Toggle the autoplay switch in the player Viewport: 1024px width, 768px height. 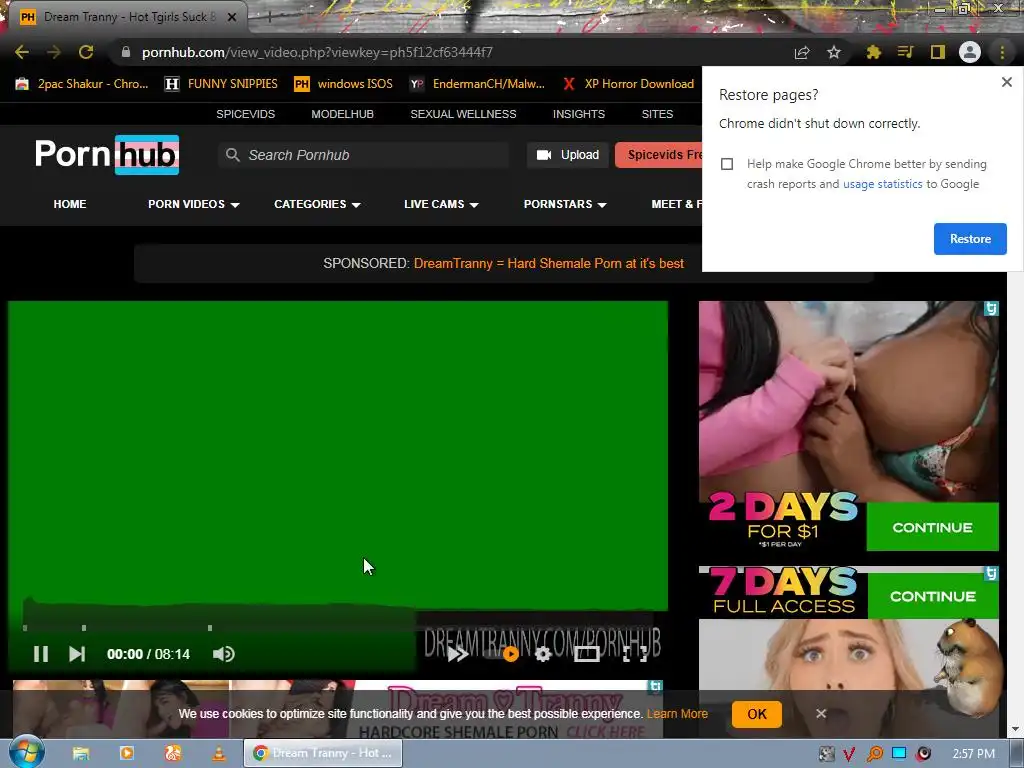coord(503,654)
